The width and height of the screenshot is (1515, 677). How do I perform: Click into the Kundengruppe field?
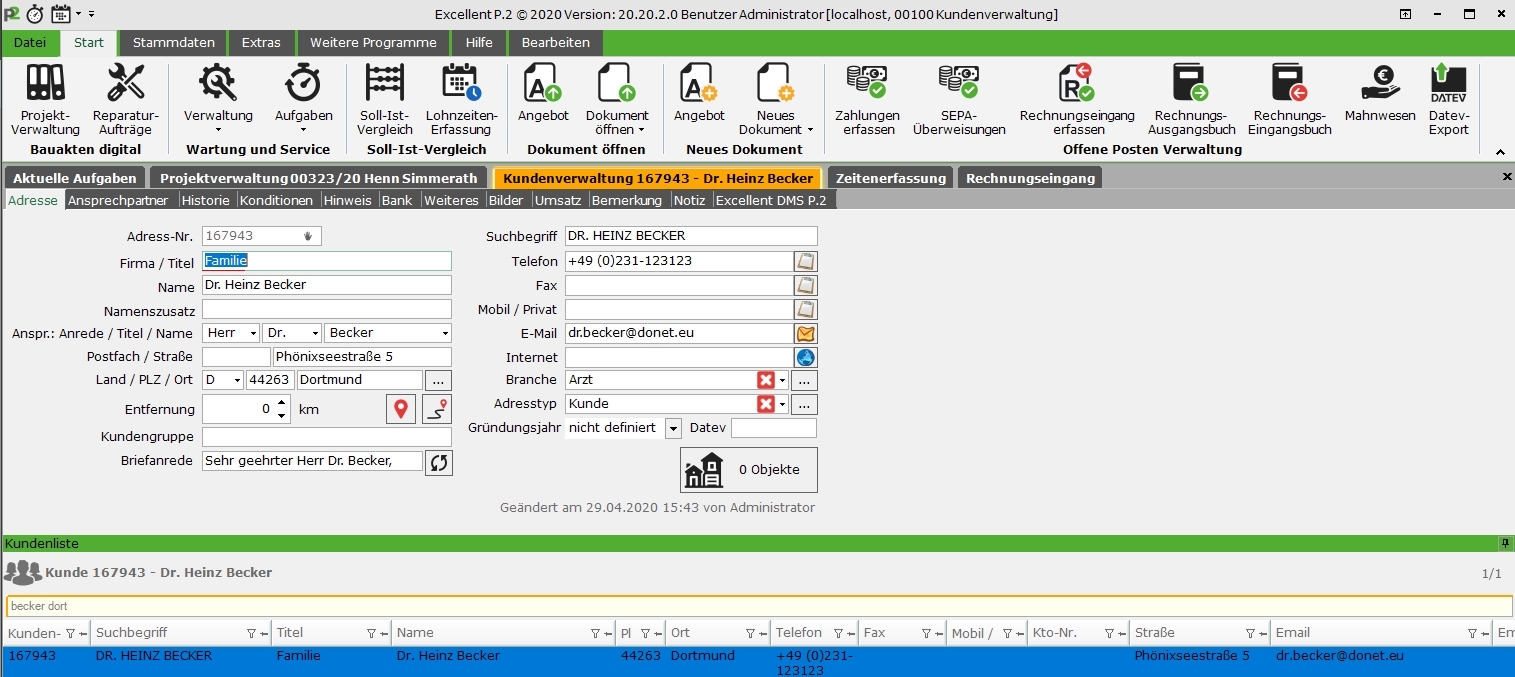[327, 437]
